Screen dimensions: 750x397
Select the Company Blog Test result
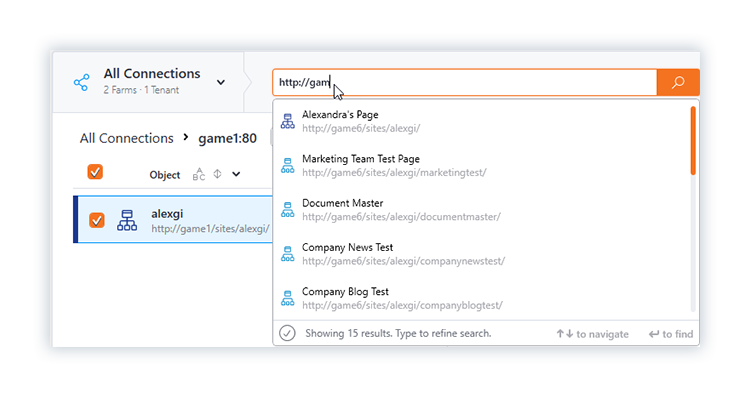482,298
